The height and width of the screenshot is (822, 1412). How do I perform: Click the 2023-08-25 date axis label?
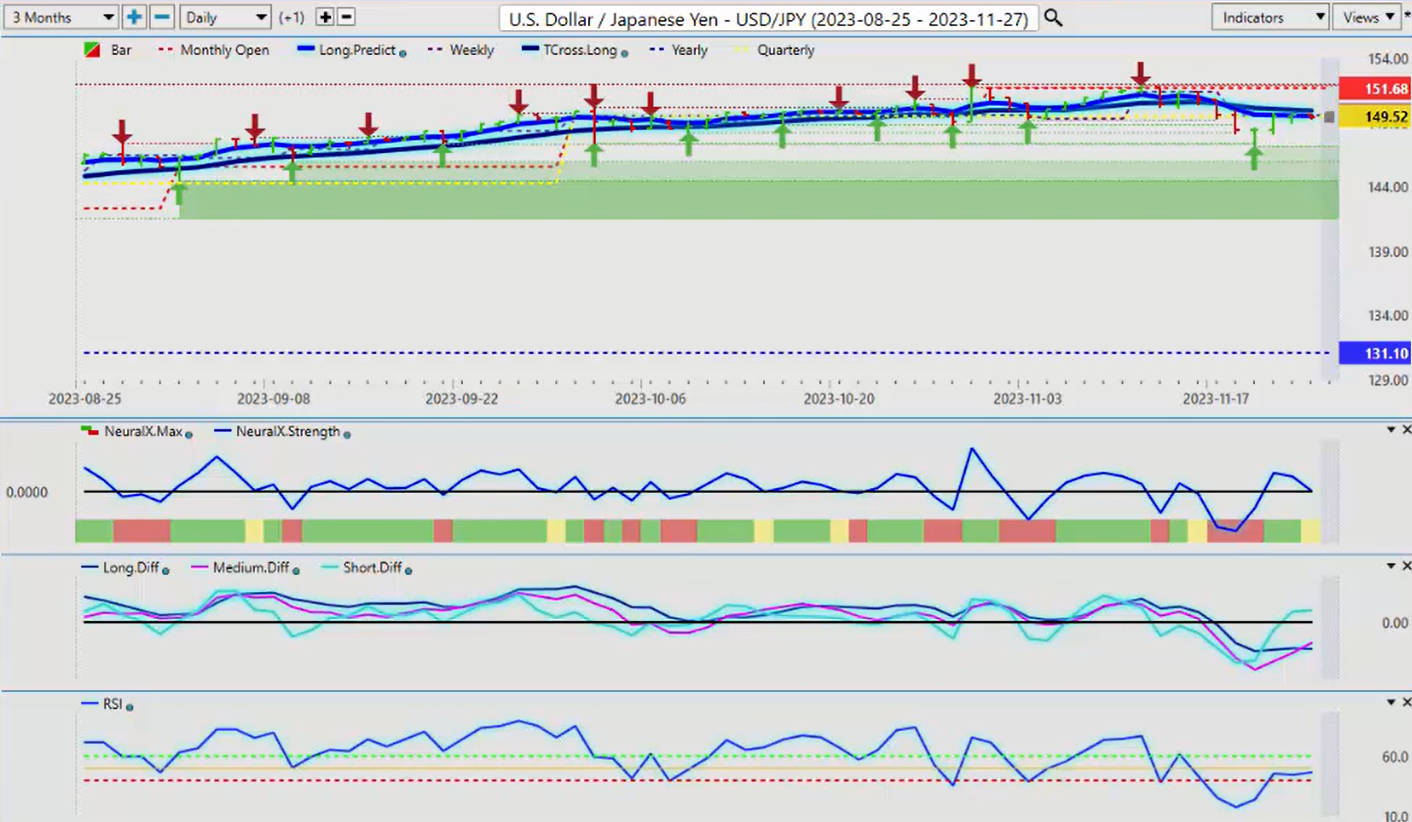[x=85, y=398]
